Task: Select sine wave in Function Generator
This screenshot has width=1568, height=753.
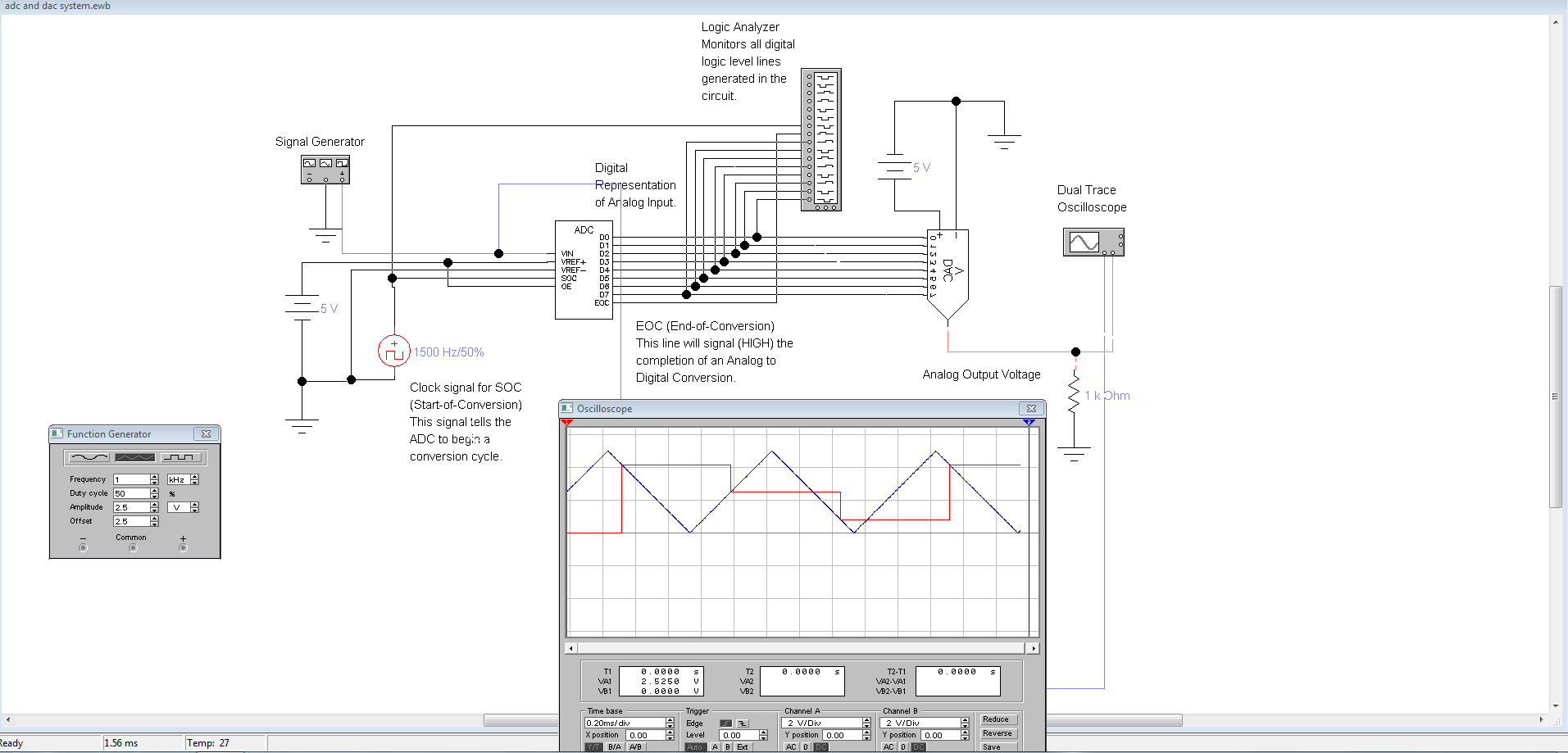Action: coord(89,457)
